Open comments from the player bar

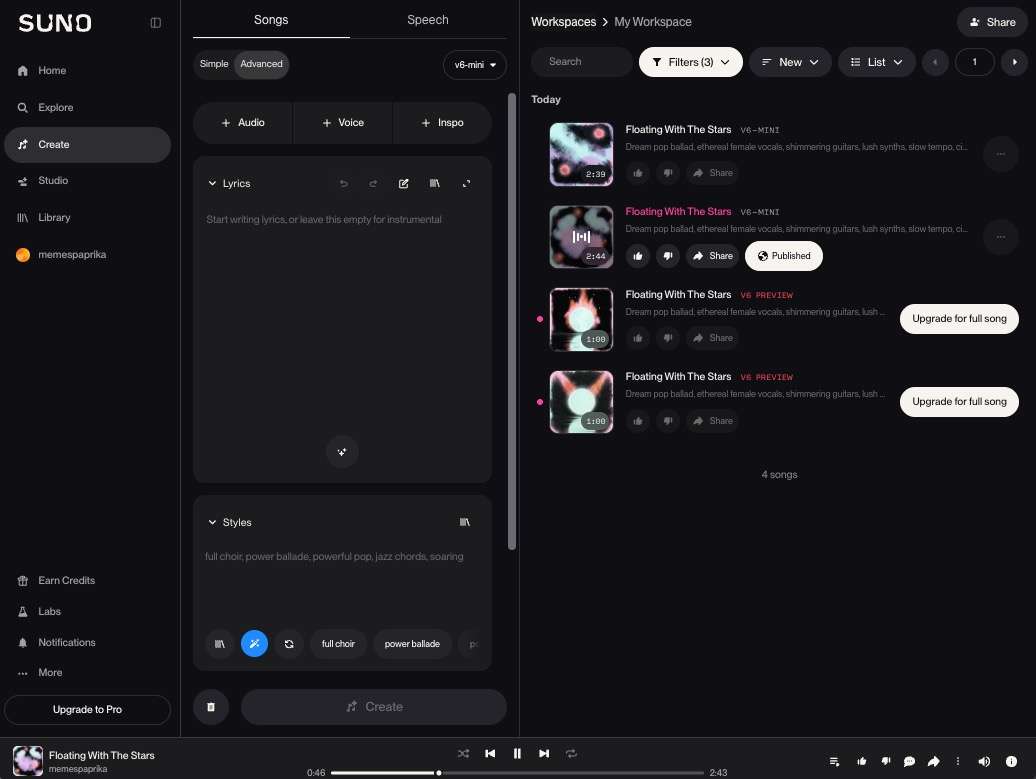(x=909, y=762)
